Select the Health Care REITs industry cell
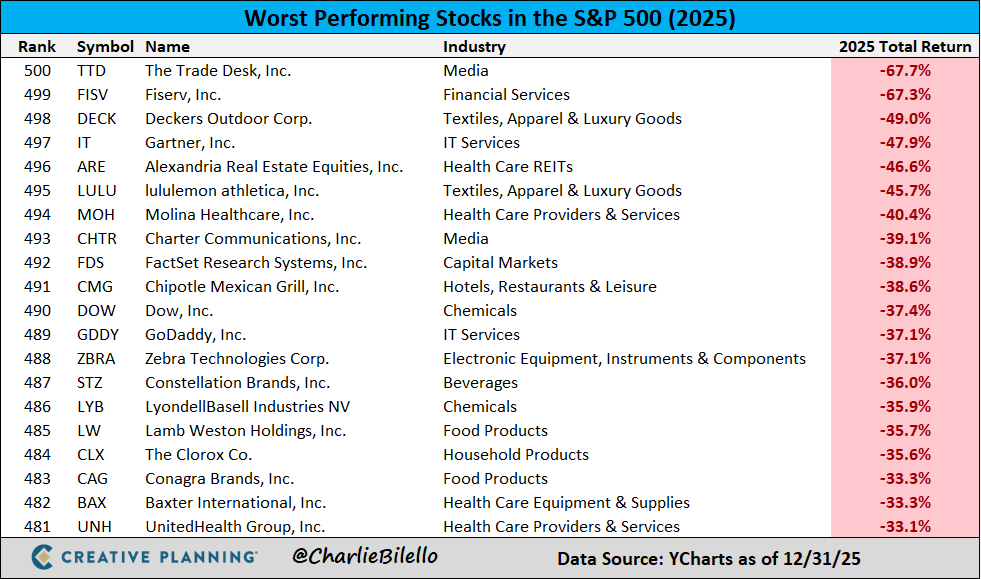 tap(508, 167)
